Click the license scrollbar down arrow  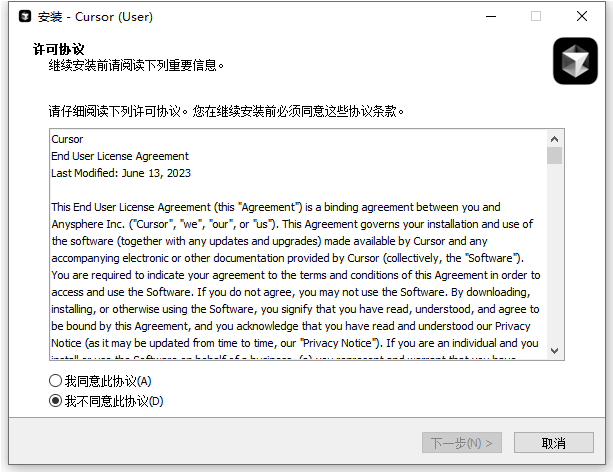click(554, 351)
